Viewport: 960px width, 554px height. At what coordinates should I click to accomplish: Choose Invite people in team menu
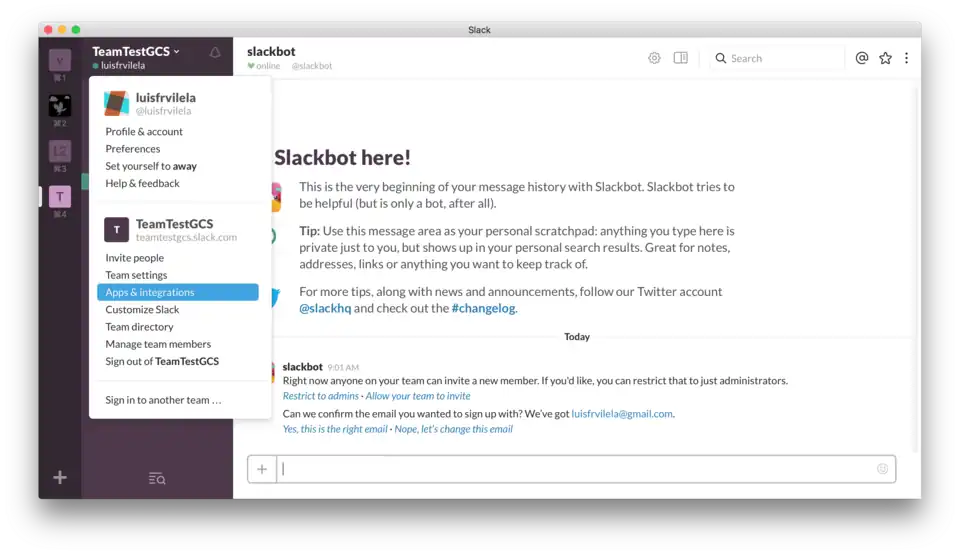tap(135, 258)
